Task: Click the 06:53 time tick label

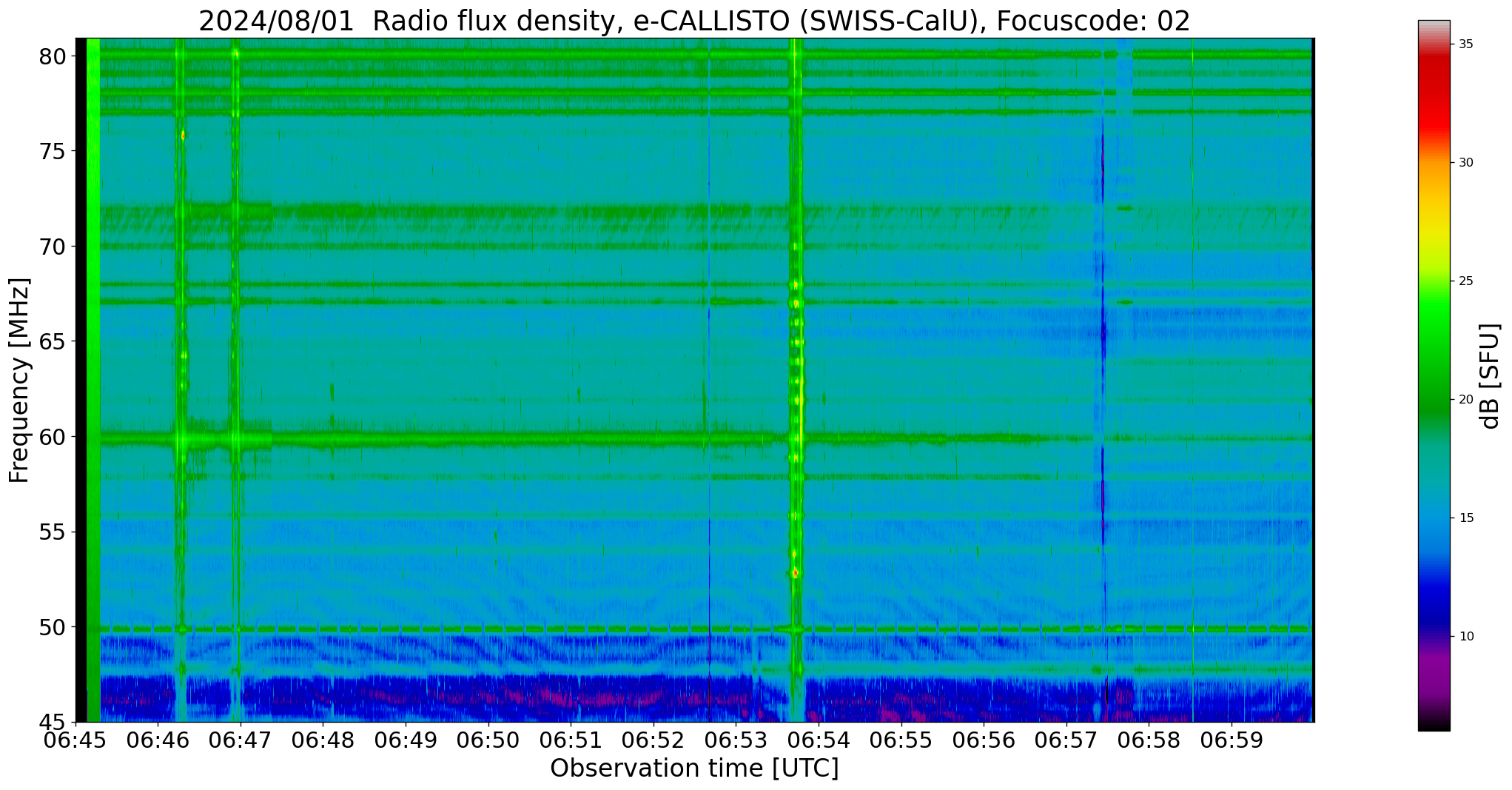Action: coord(736,740)
